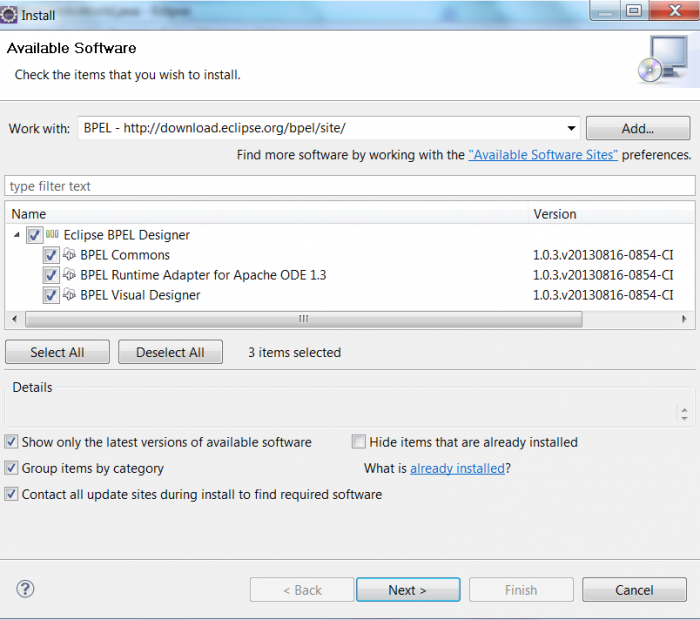Viewport: 700px width, 620px height.
Task: Disable Group items by category
Action: pyautogui.click(x=11, y=468)
